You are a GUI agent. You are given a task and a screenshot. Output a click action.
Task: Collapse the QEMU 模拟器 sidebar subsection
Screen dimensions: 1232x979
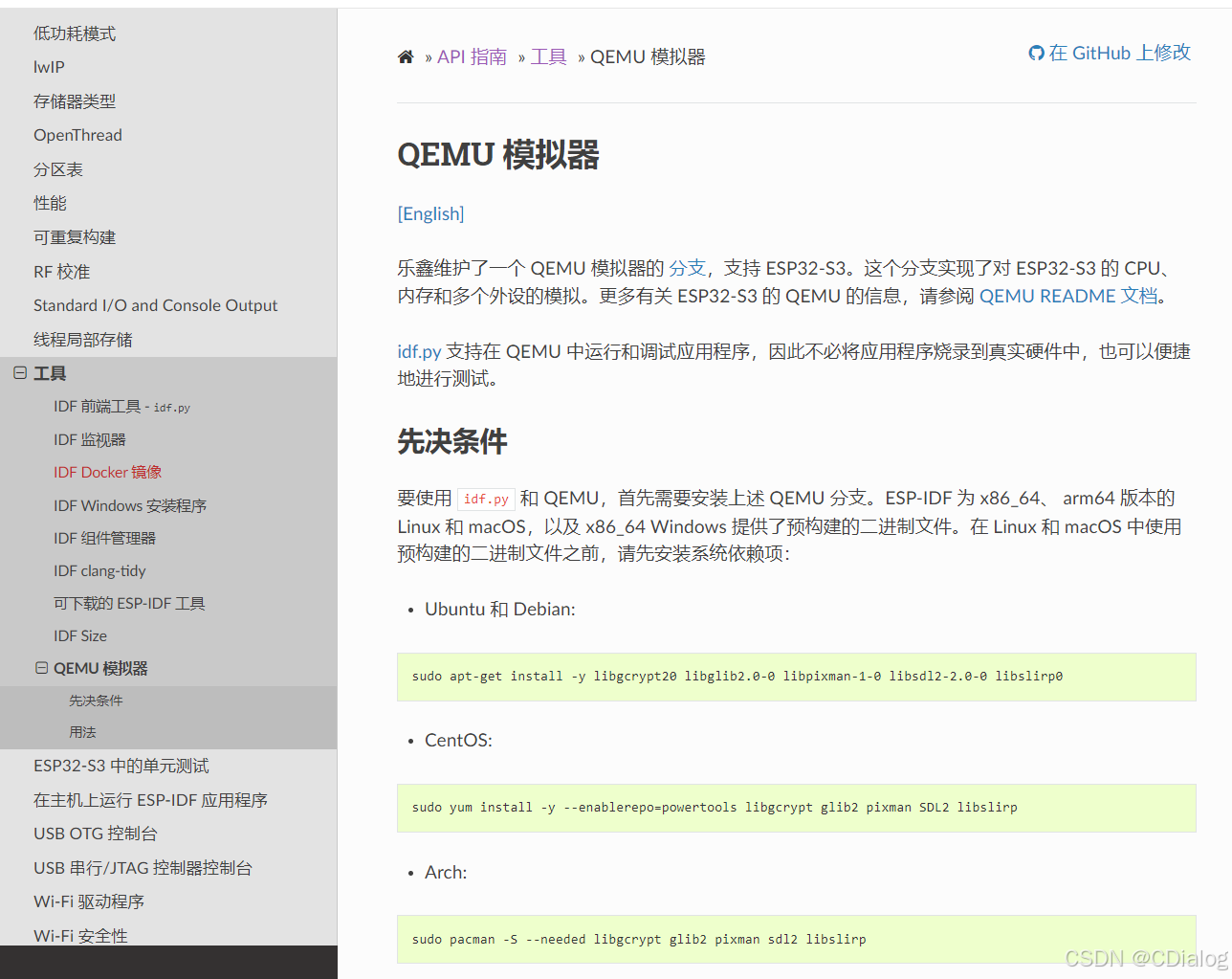(41, 668)
